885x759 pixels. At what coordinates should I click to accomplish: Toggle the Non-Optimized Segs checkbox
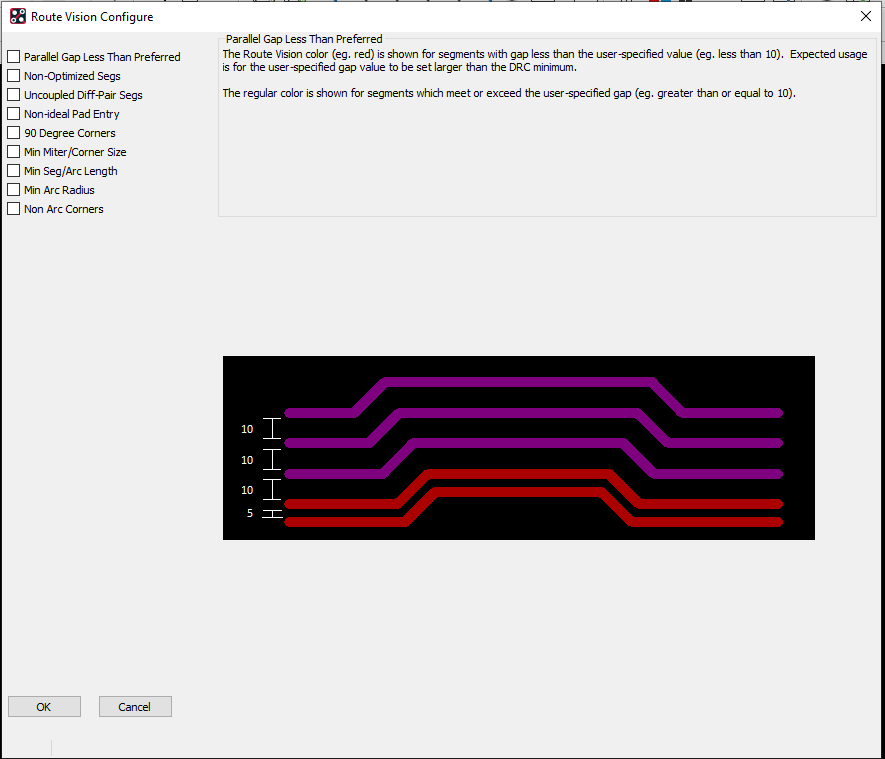[14, 76]
